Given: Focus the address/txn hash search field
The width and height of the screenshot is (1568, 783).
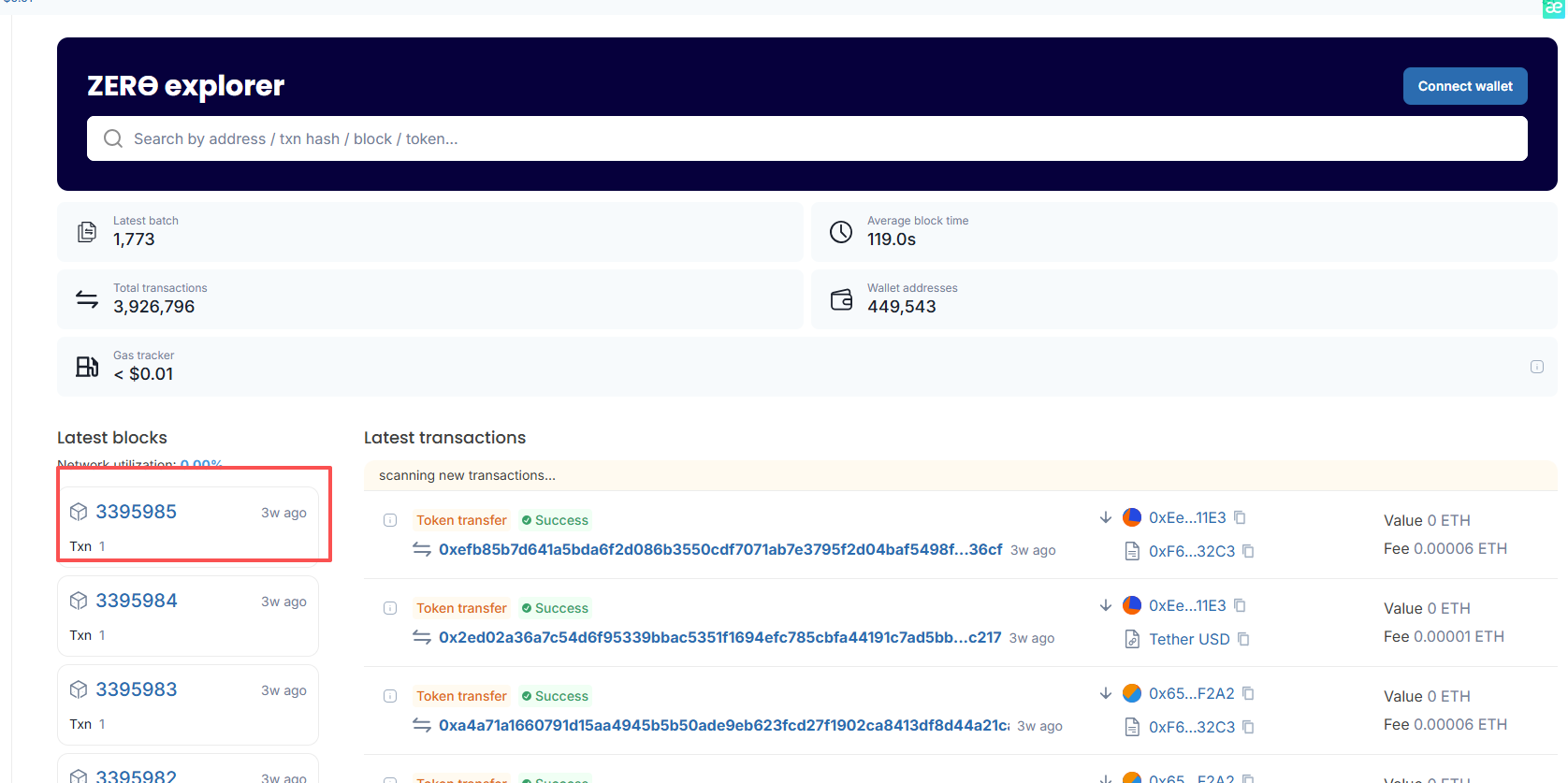Looking at the screenshot, I should 806,138.
